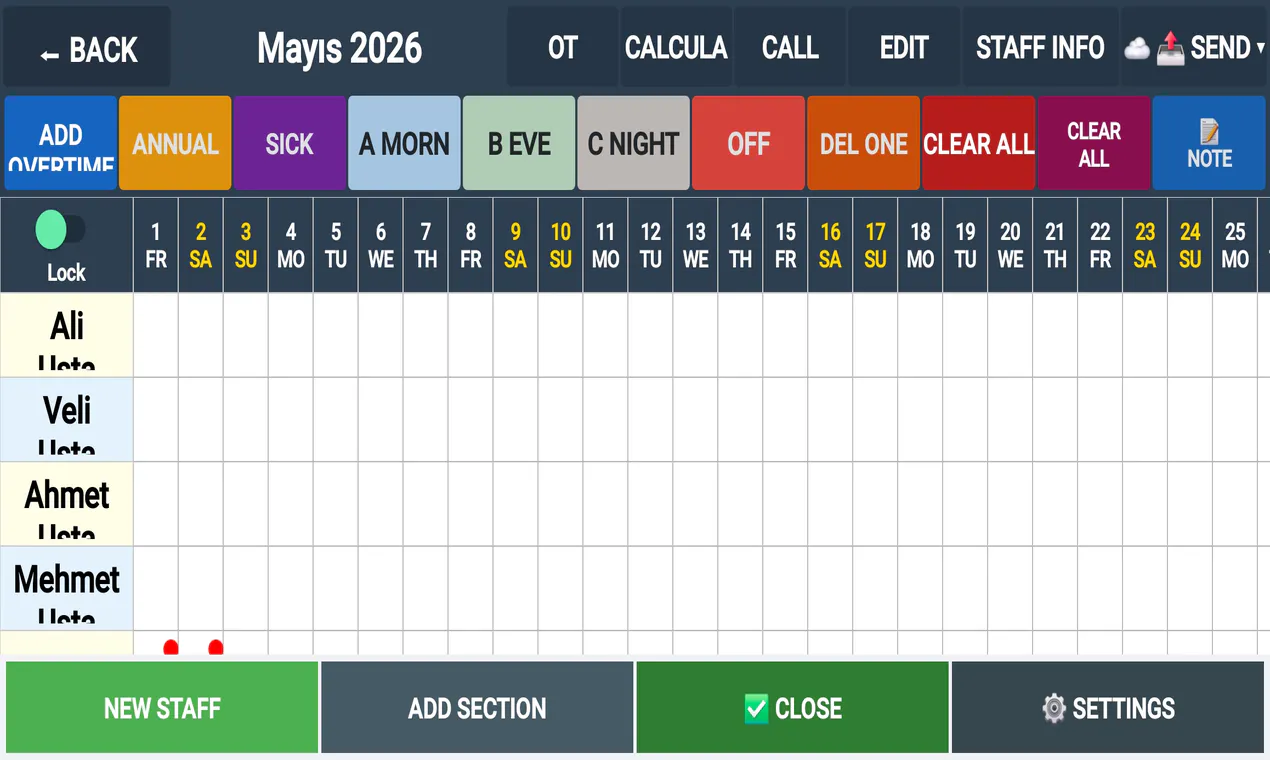
Task: Go BACK with the arrow button
Action: [x=87, y=47]
